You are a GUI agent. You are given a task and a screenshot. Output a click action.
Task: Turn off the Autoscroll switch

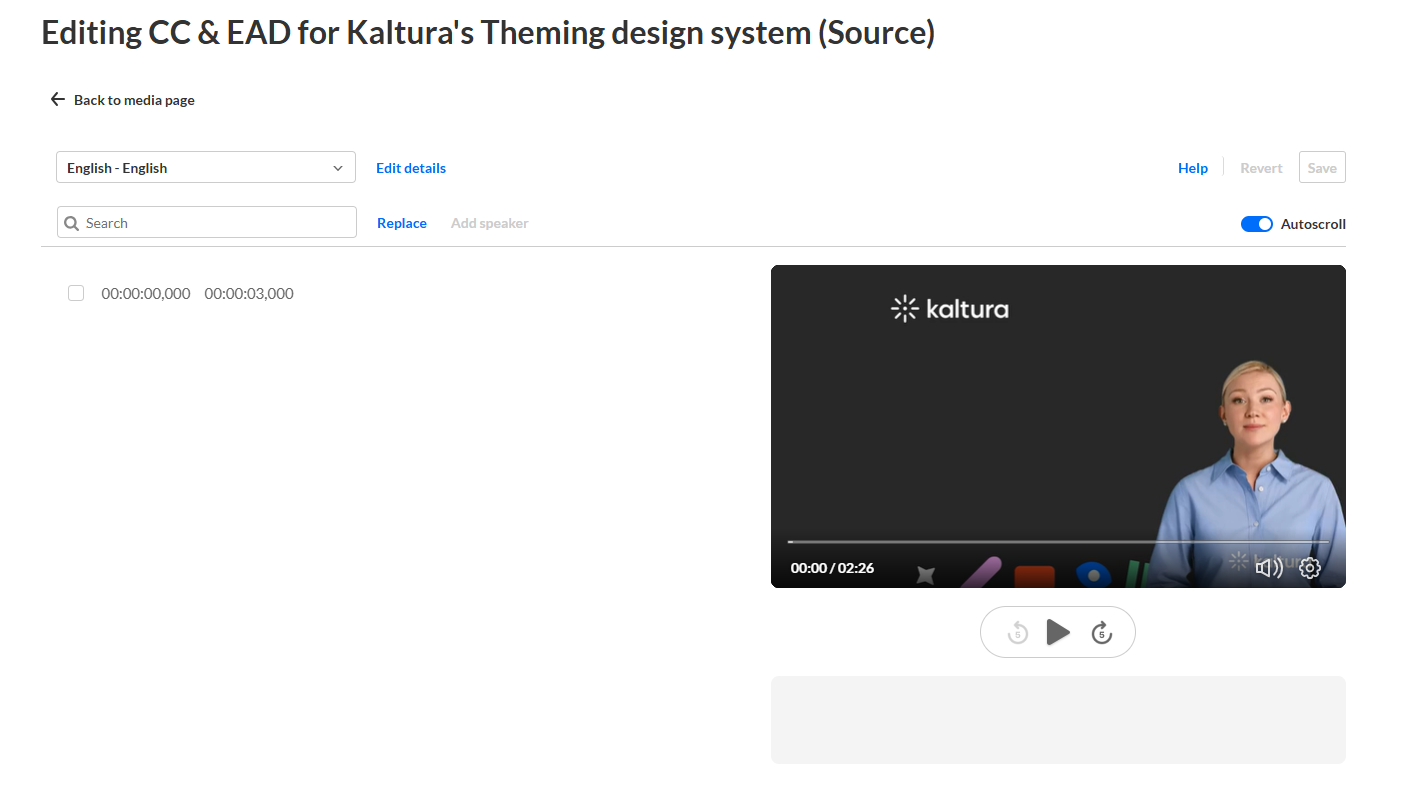click(x=1257, y=224)
